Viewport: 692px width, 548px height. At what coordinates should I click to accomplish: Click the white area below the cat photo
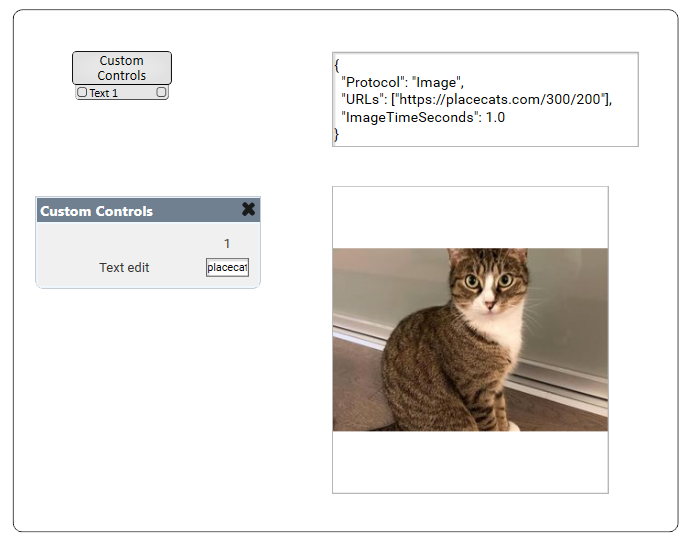click(x=470, y=462)
